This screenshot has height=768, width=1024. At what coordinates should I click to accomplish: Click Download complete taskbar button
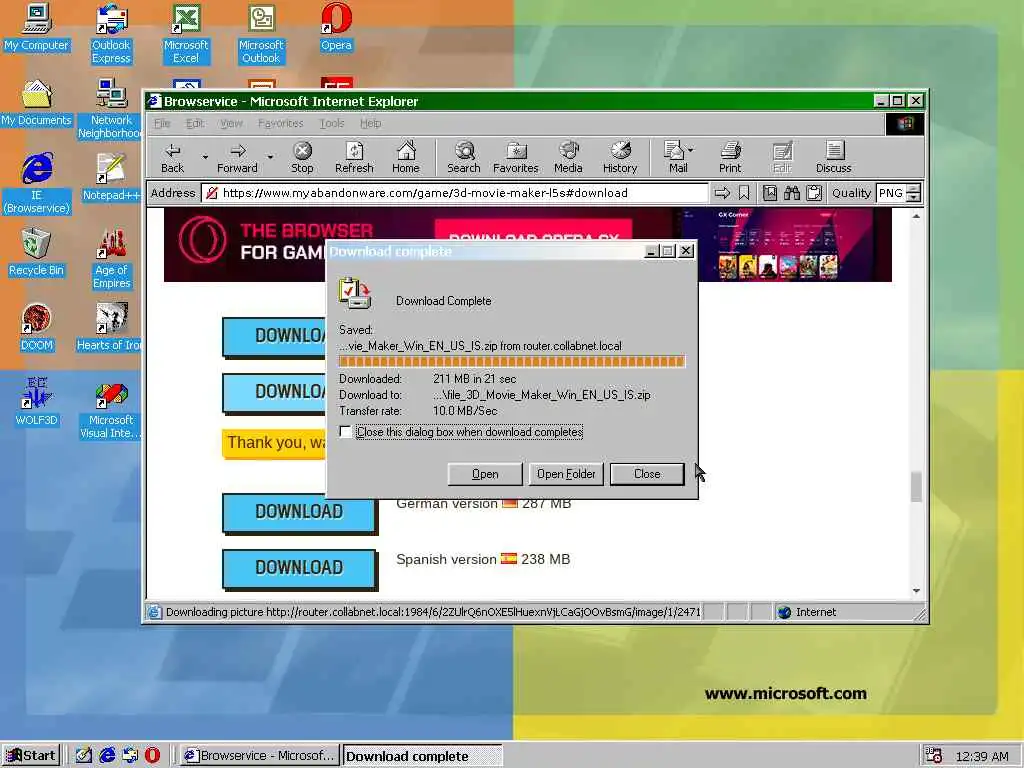pos(423,756)
